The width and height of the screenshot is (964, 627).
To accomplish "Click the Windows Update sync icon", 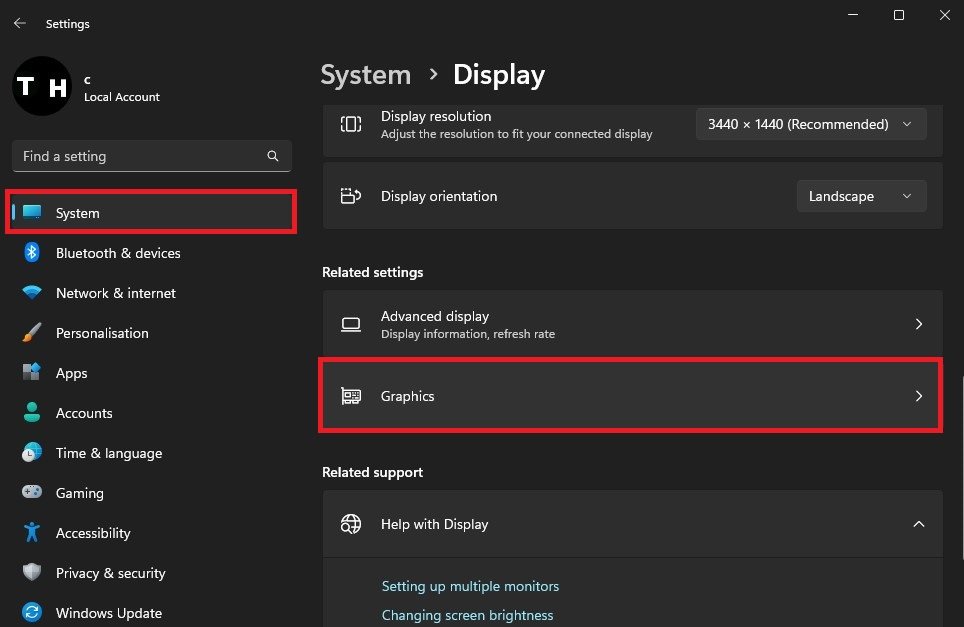I will (x=32, y=613).
